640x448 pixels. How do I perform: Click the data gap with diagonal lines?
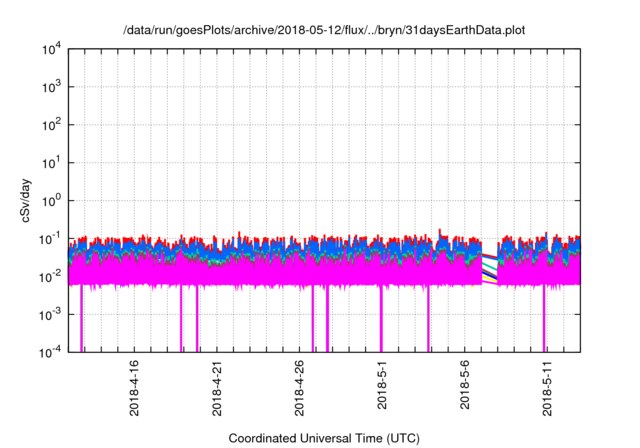[x=489, y=268]
